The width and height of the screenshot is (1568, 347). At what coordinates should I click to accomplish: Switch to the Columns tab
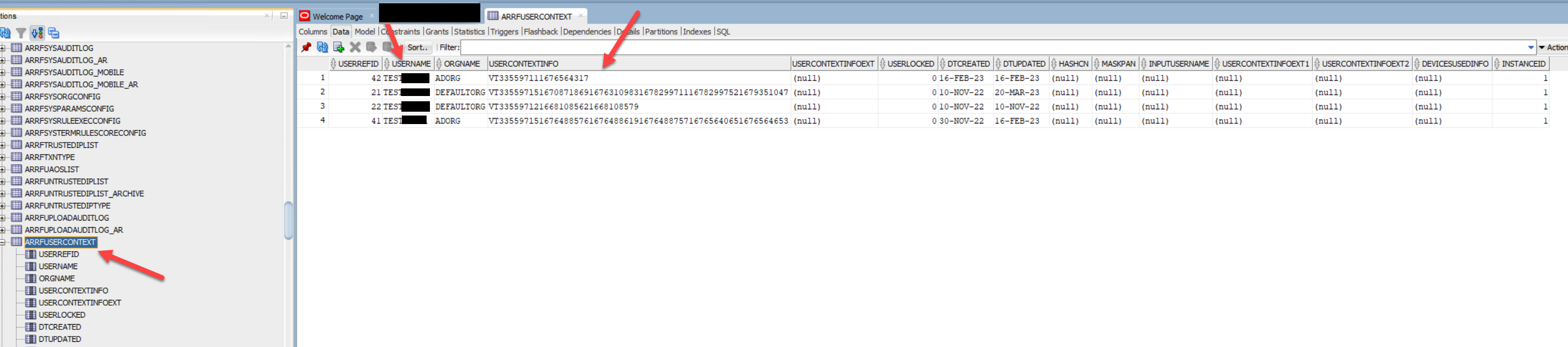point(313,32)
